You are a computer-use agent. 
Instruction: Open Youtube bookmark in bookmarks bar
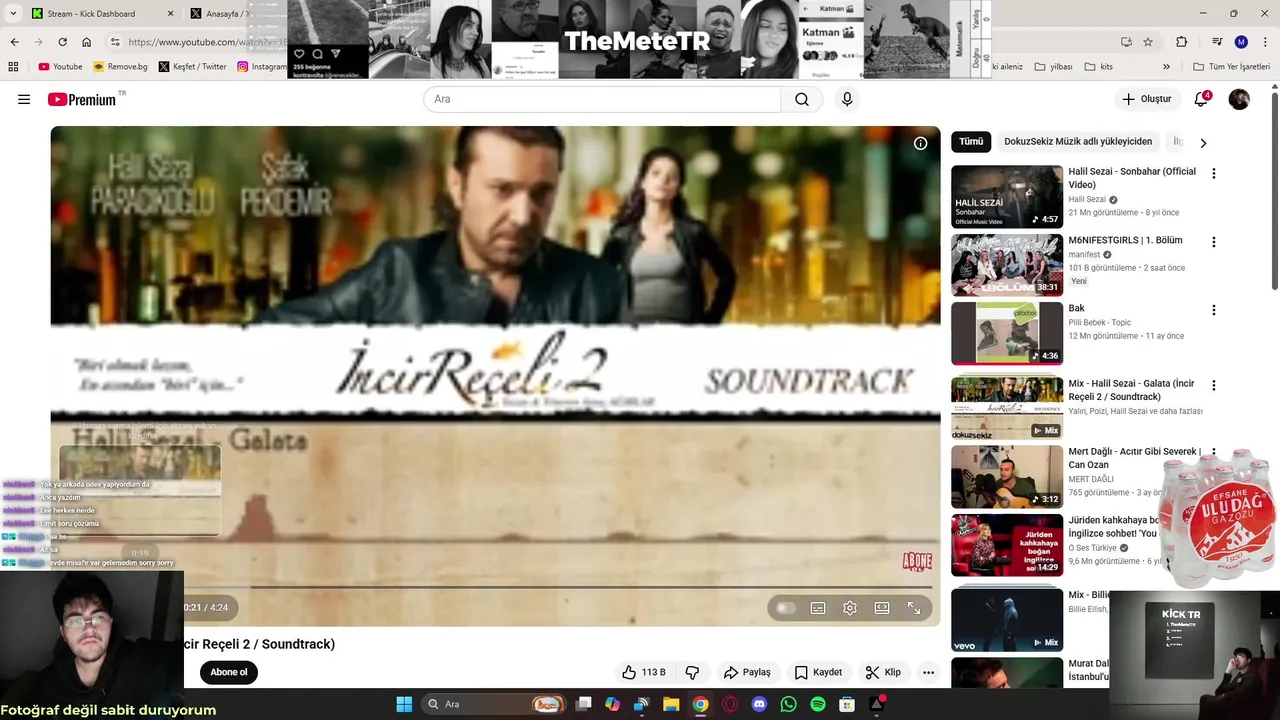point(60,67)
